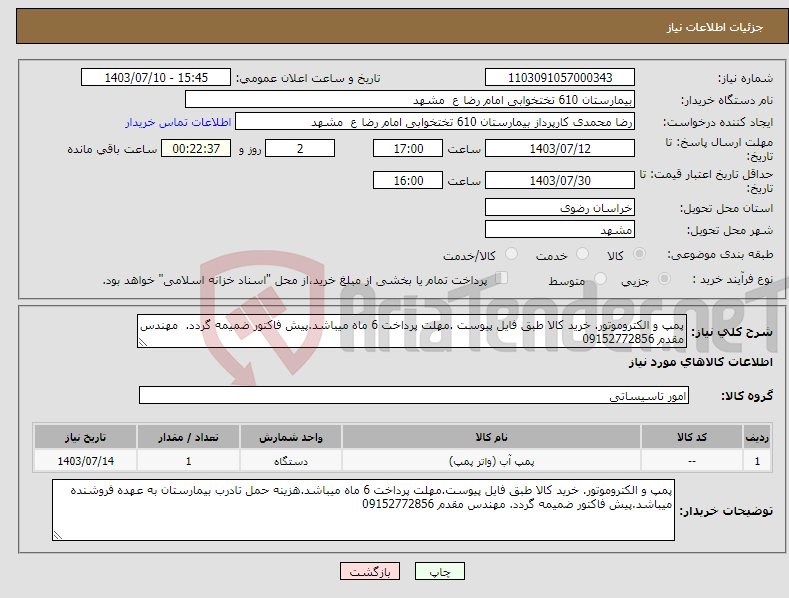
Task: Select the متوسط purchase type radio
Action: point(600,278)
